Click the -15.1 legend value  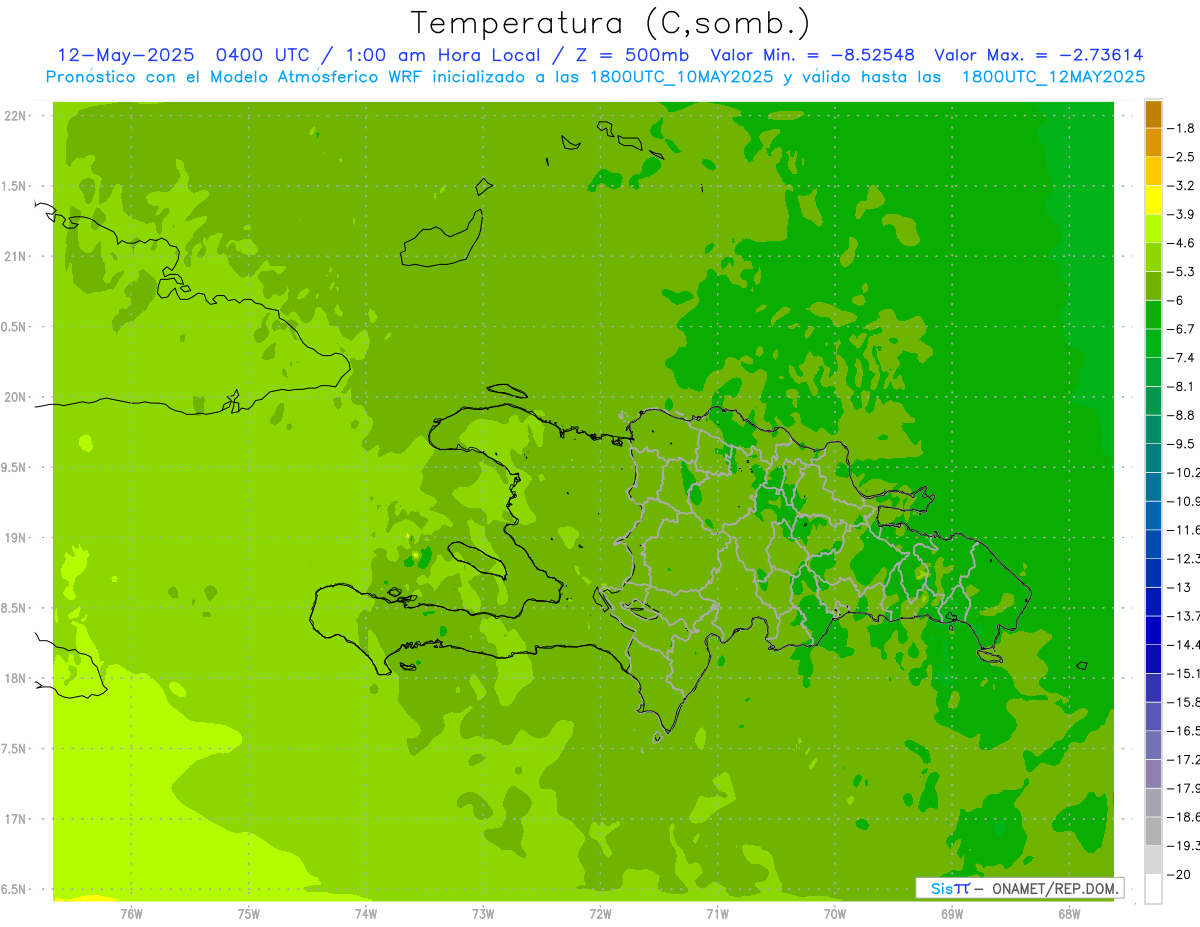tap(1185, 673)
